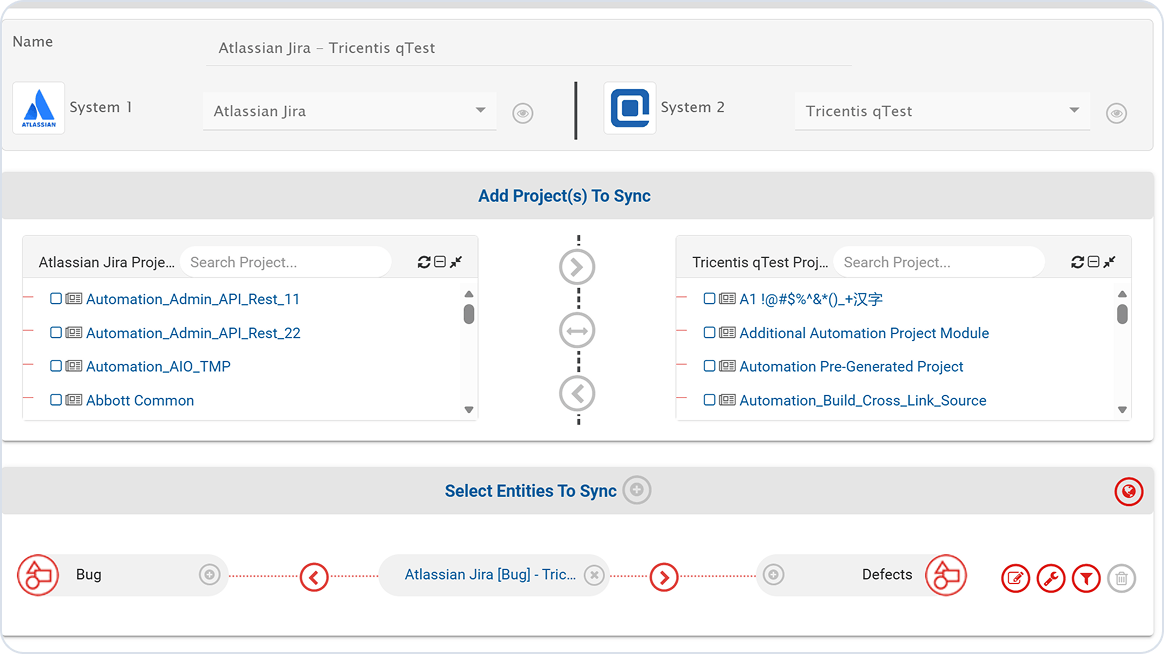Click the red edit pencil icon
The image size is (1164, 654).
[x=1016, y=578]
